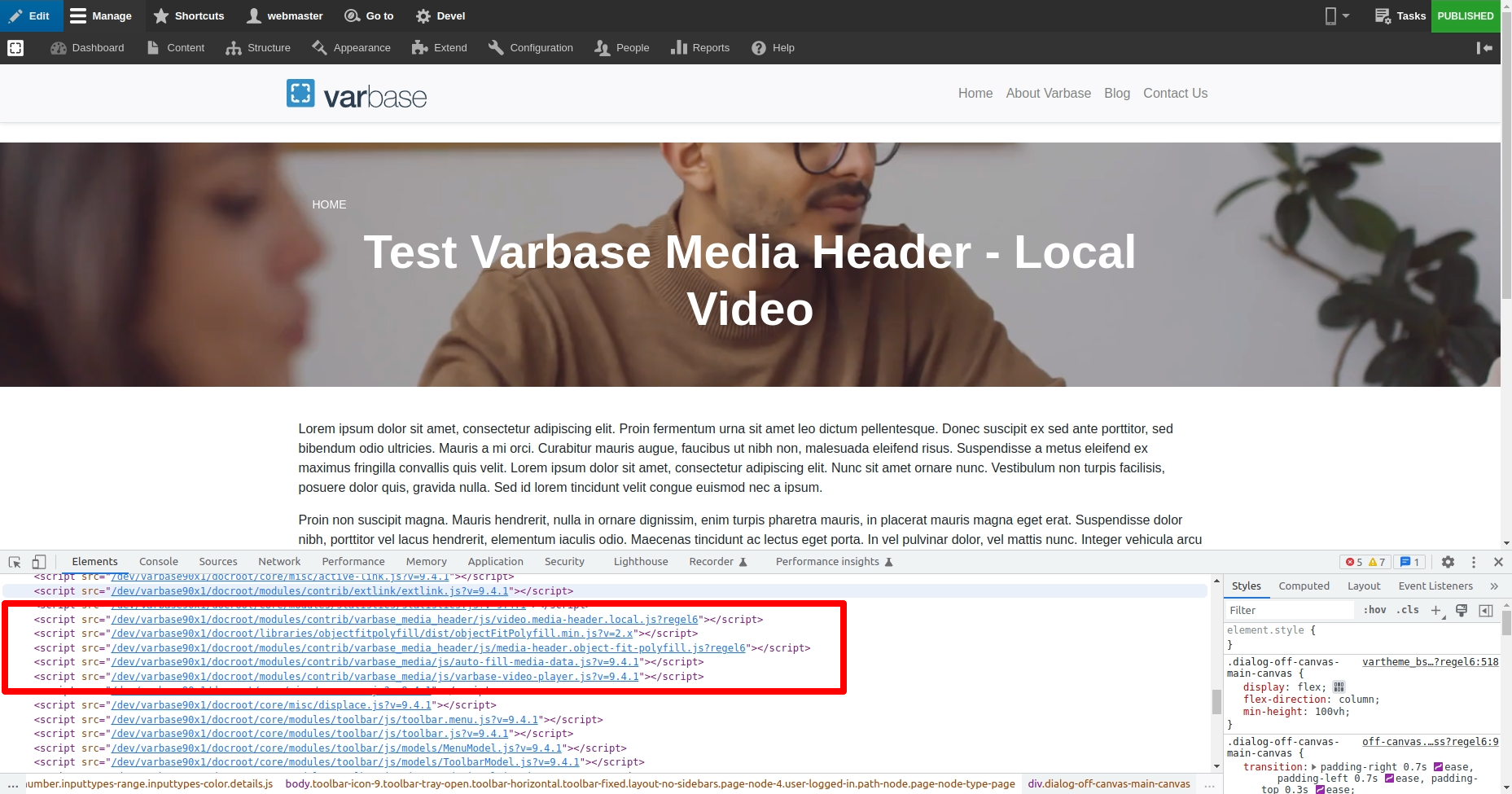
Task: Toggle the DevTools device toolbar icon
Action: [x=39, y=562]
